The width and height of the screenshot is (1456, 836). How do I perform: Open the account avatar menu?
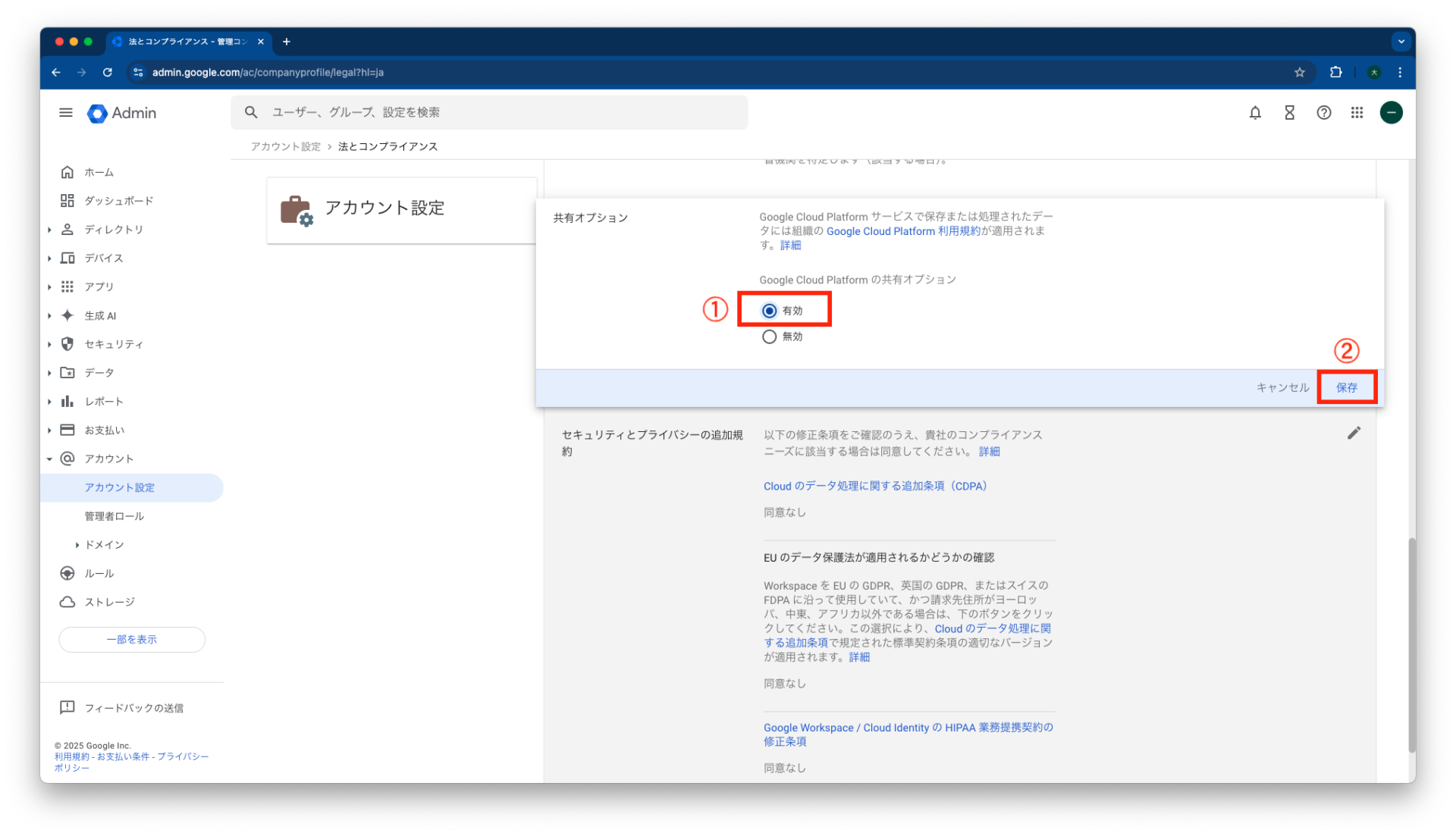1391,113
